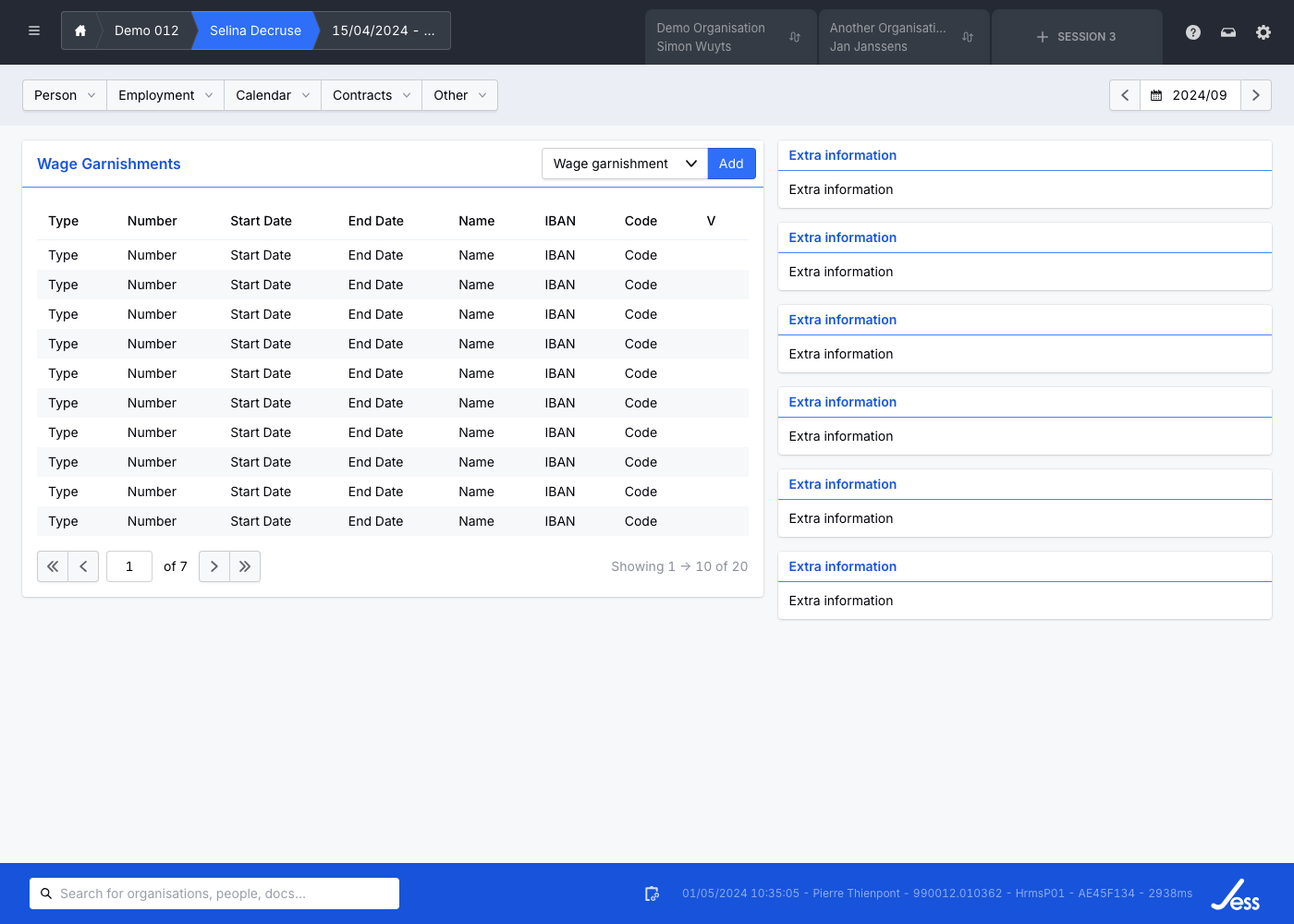Open the help question mark icon
The image size is (1294, 924).
click(x=1193, y=32)
